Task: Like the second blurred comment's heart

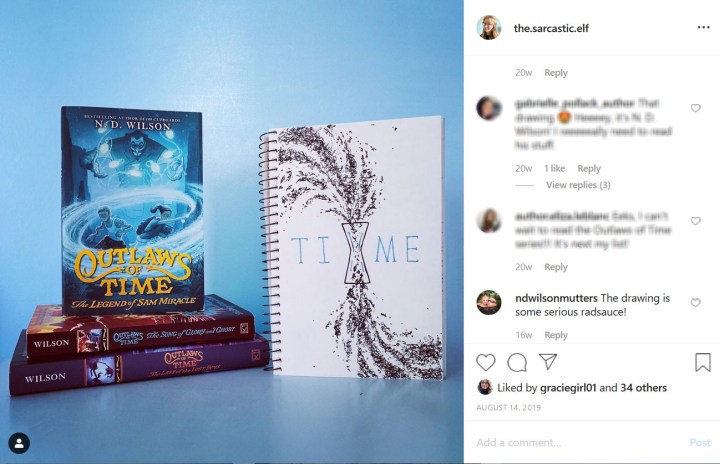Action: click(x=696, y=221)
